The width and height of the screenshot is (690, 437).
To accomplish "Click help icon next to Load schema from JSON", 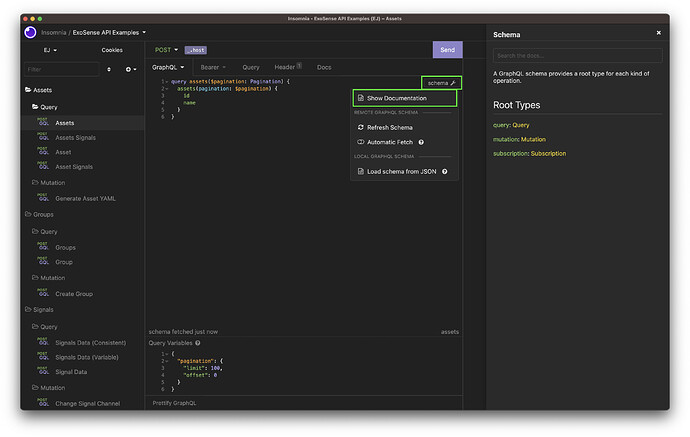I will point(444,172).
